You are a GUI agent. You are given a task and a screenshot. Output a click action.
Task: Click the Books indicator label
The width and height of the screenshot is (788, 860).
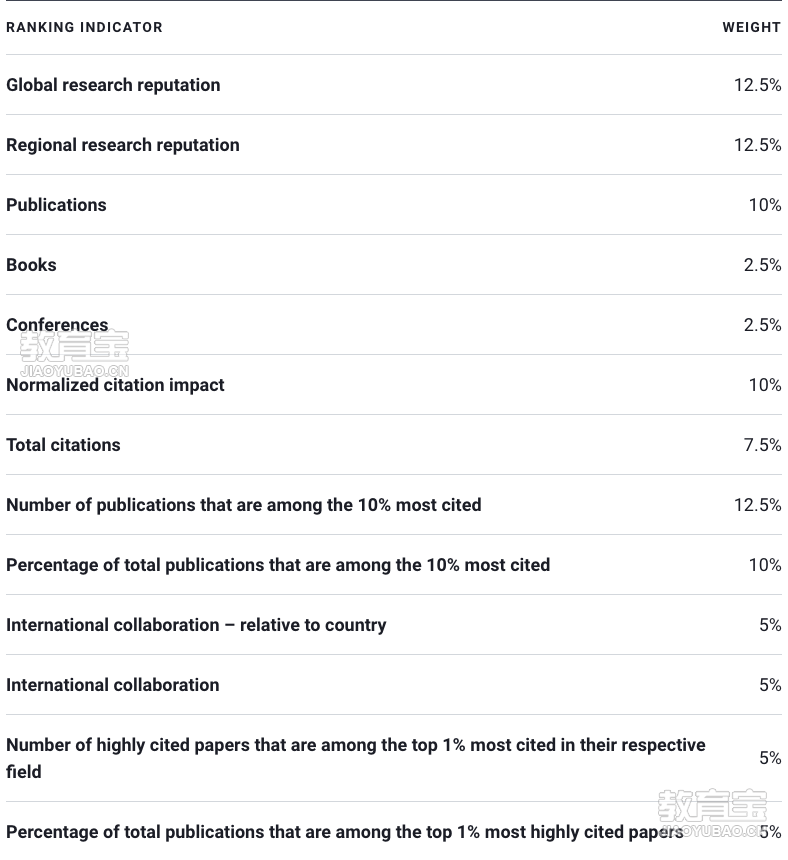click(x=31, y=265)
